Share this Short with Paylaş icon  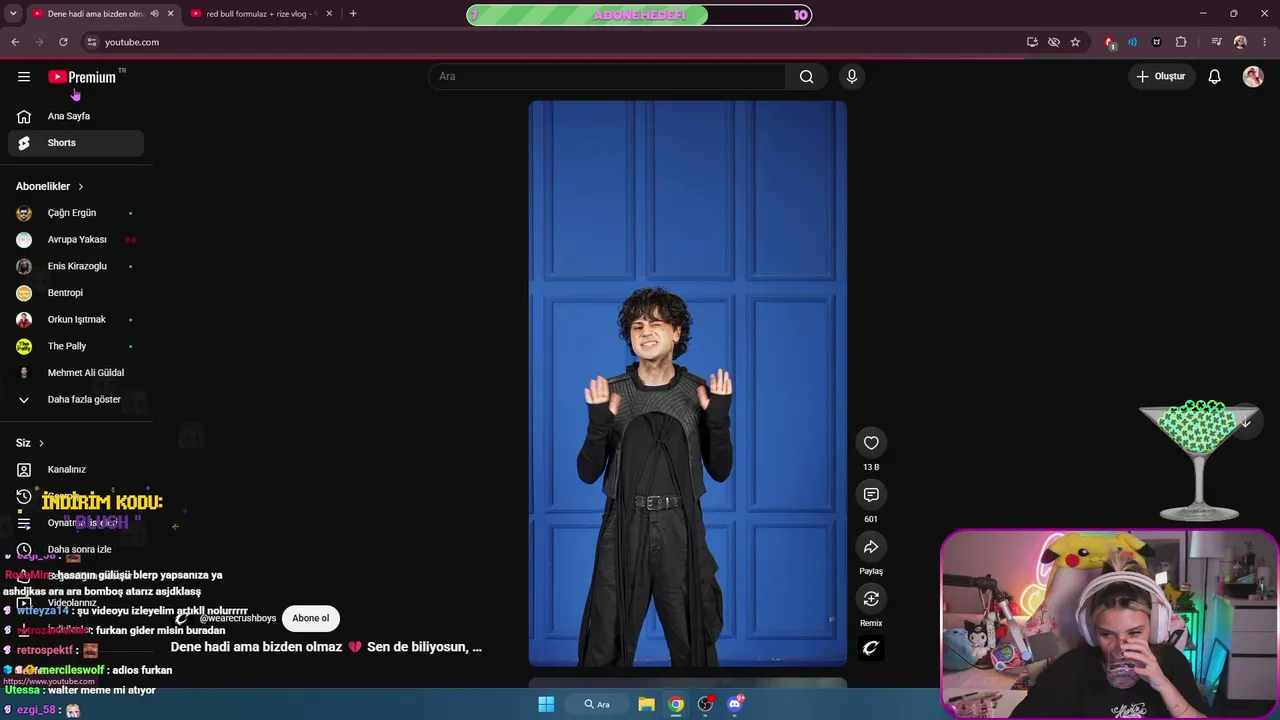[x=871, y=547]
